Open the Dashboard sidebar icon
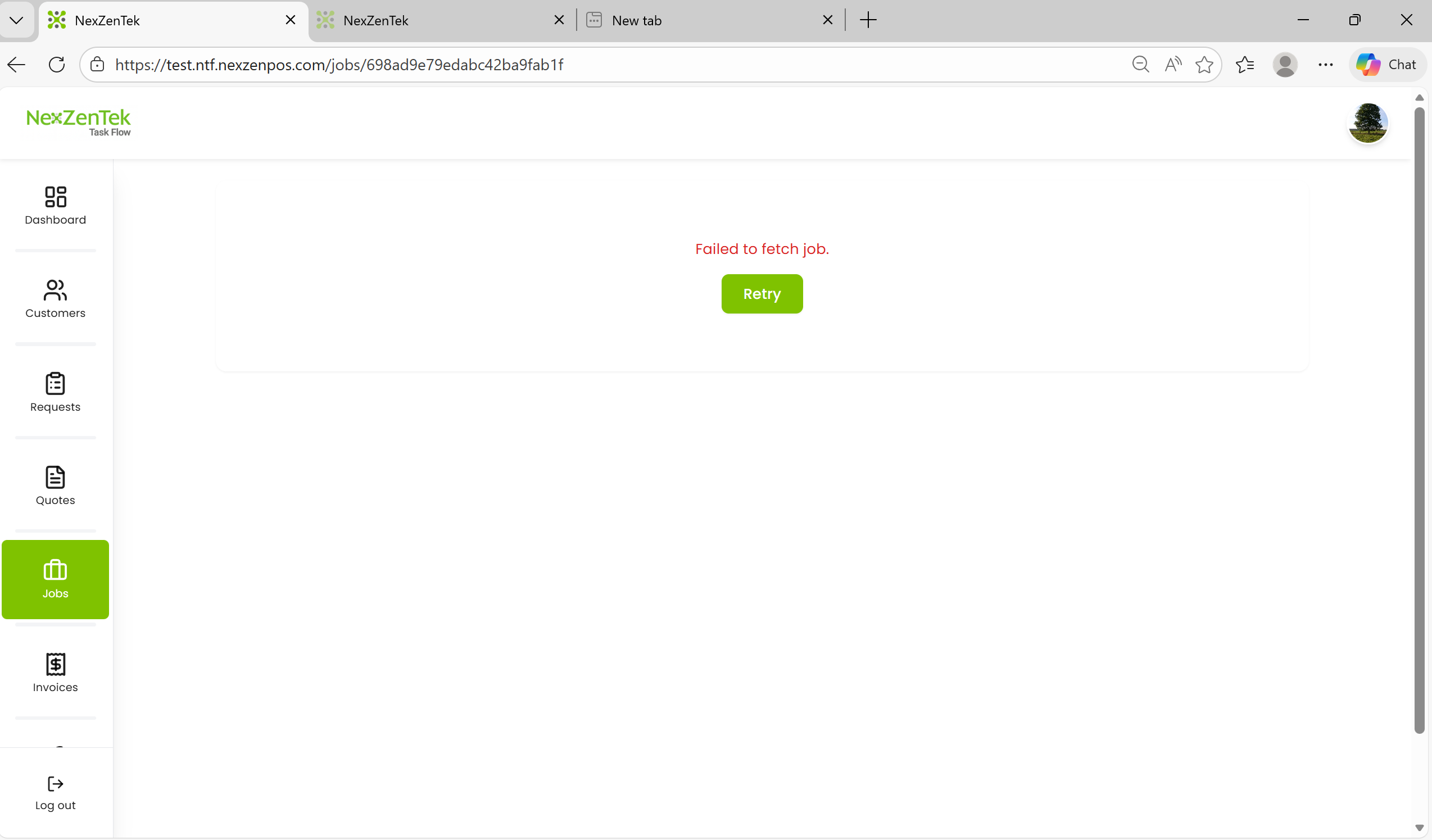The width and height of the screenshot is (1432, 840). coord(55,197)
